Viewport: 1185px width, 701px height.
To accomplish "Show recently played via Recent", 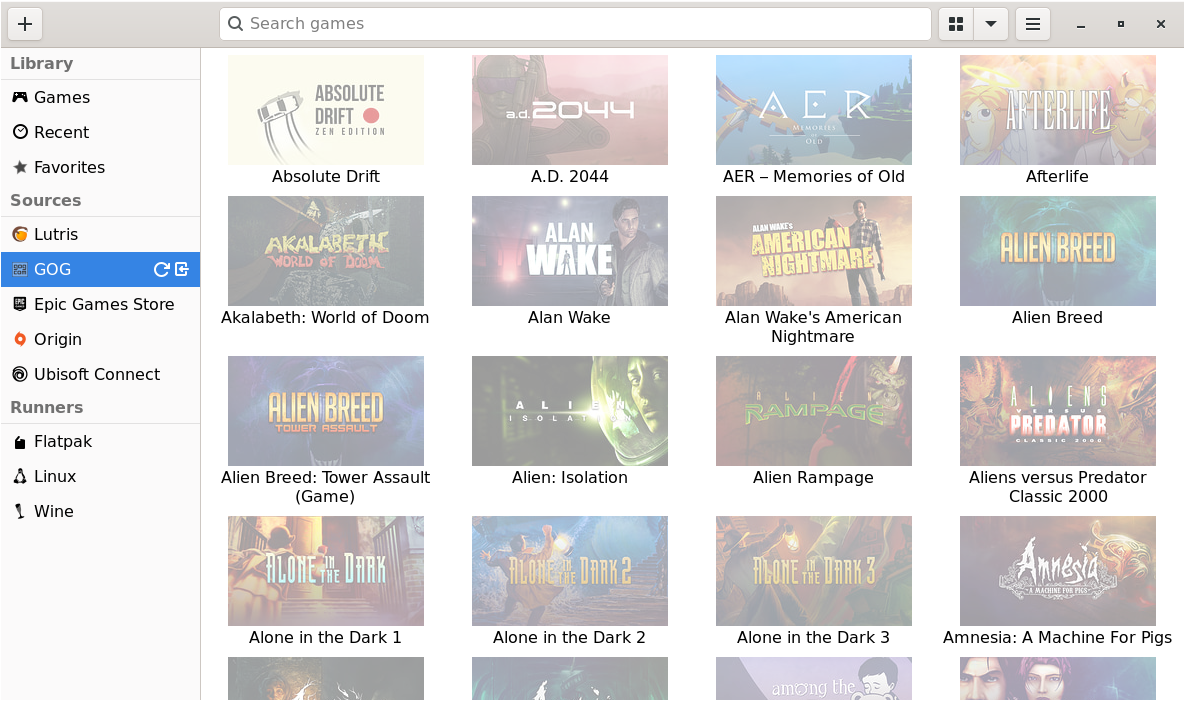I will (x=61, y=132).
